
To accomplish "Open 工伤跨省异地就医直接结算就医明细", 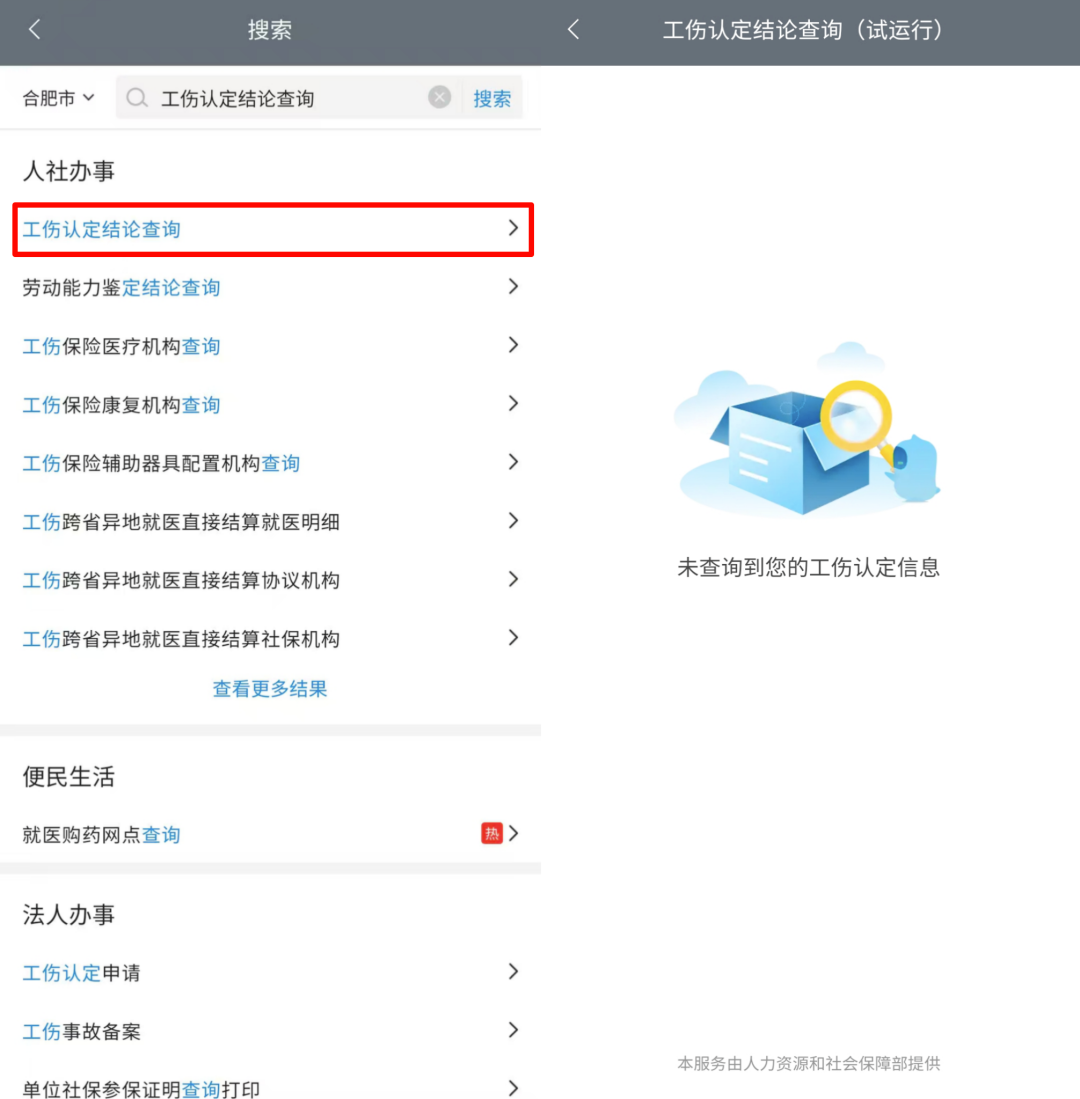I will click(x=271, y=521).
